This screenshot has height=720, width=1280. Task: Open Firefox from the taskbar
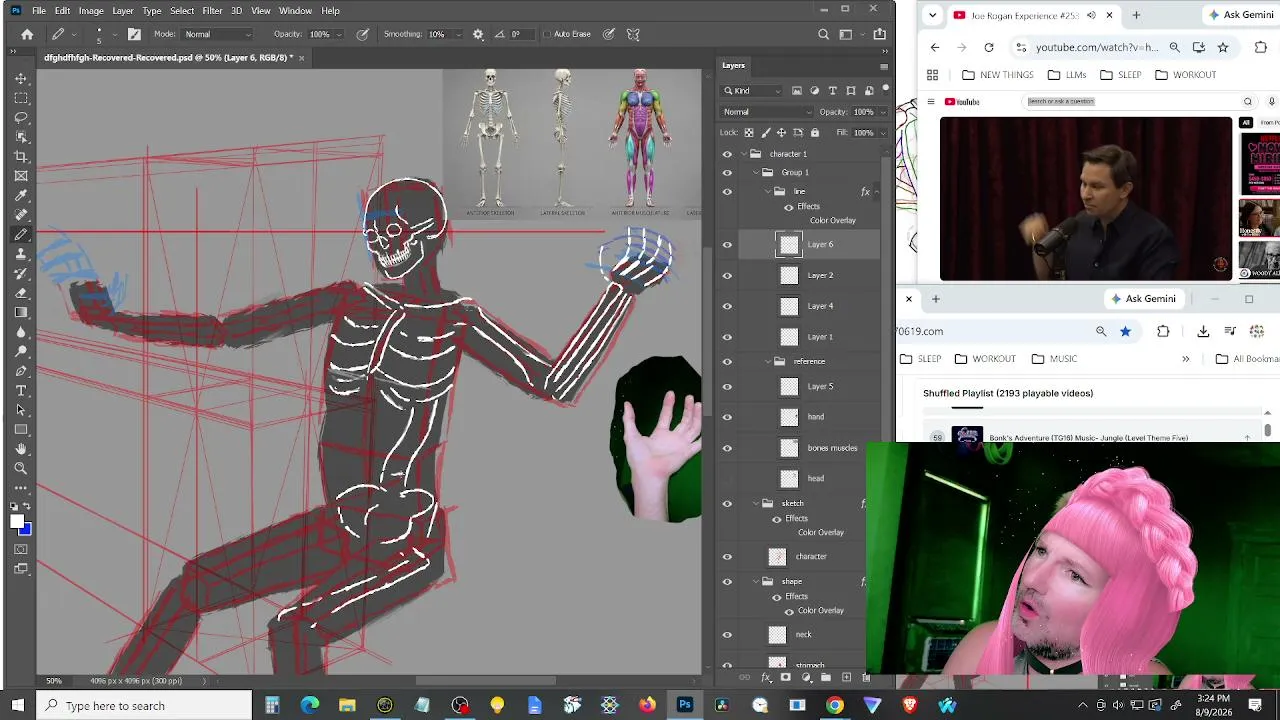click(x=647, y=706)
